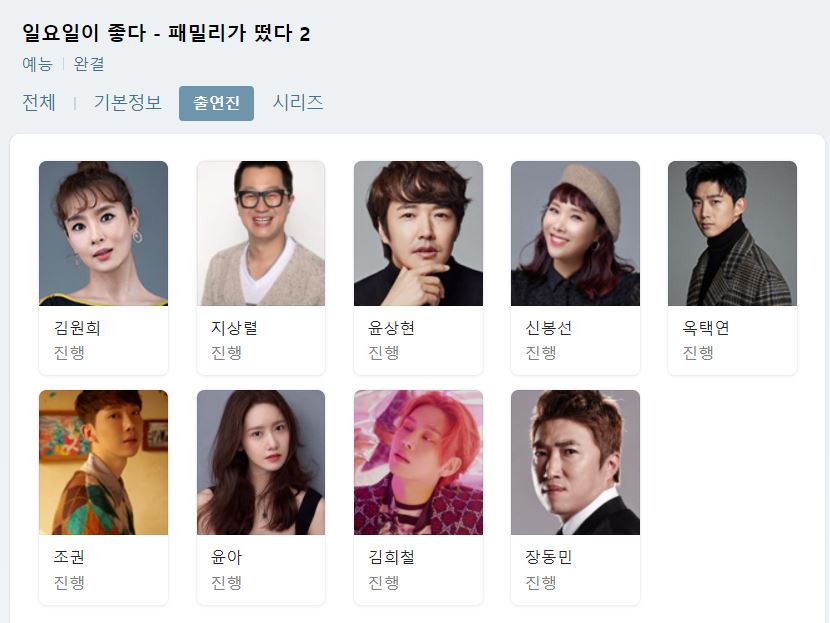Switch to the 기본정보 tab

[x=128, y=103]
